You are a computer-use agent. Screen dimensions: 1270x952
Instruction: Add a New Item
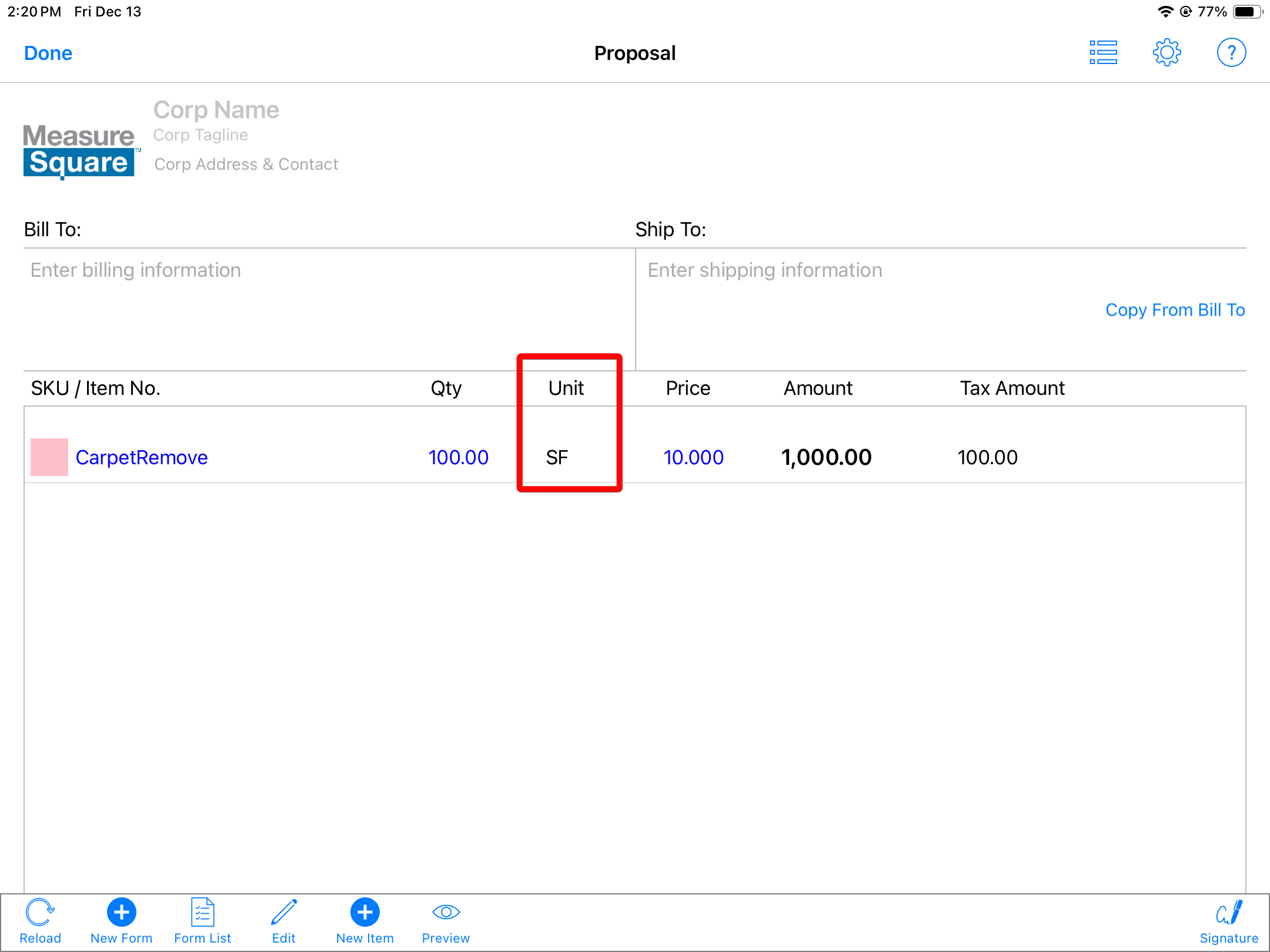pos(365,914)
